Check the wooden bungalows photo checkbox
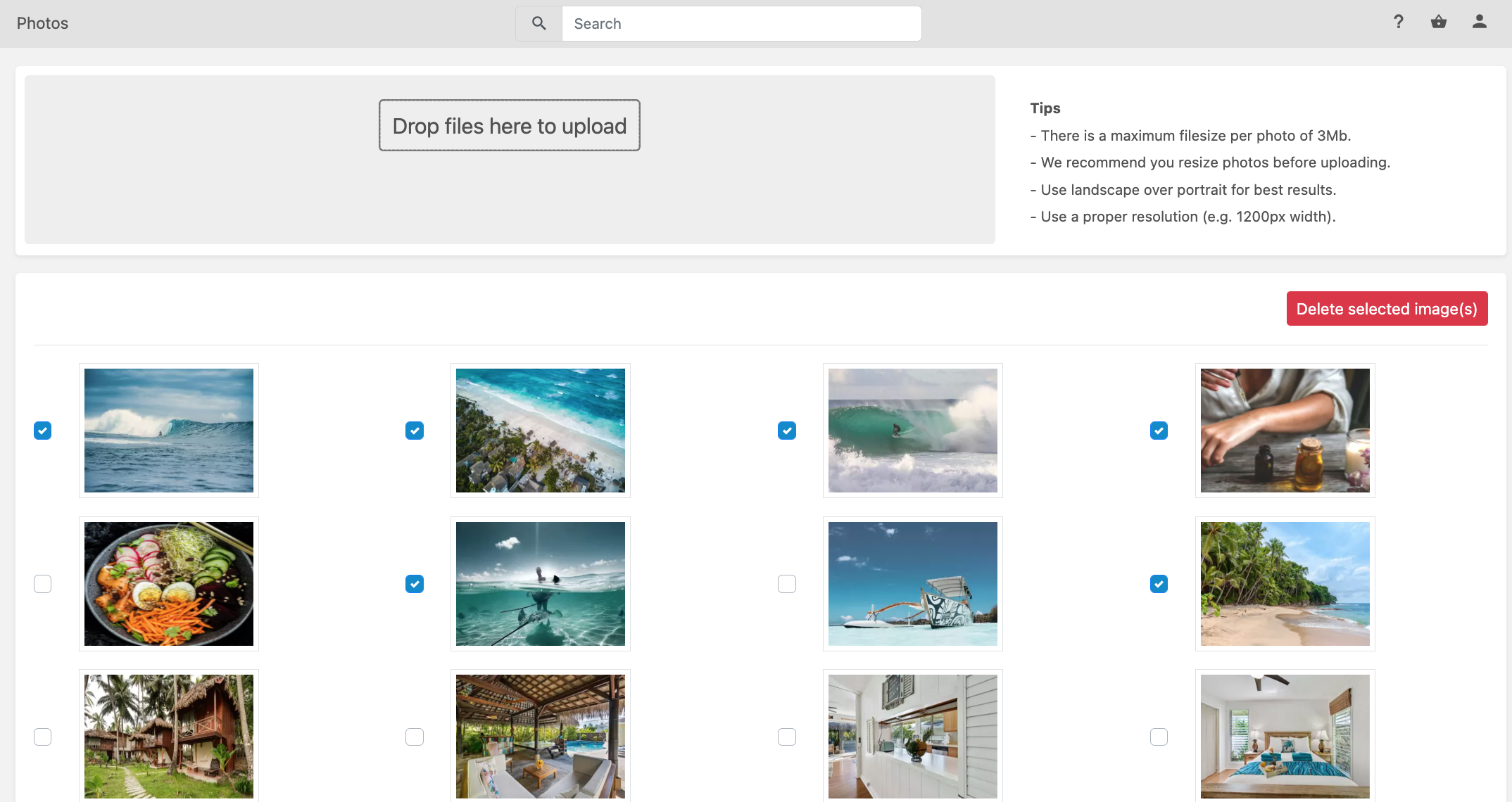The width and height of the screenshot is (1512, 802). click(x=43, y=737)
